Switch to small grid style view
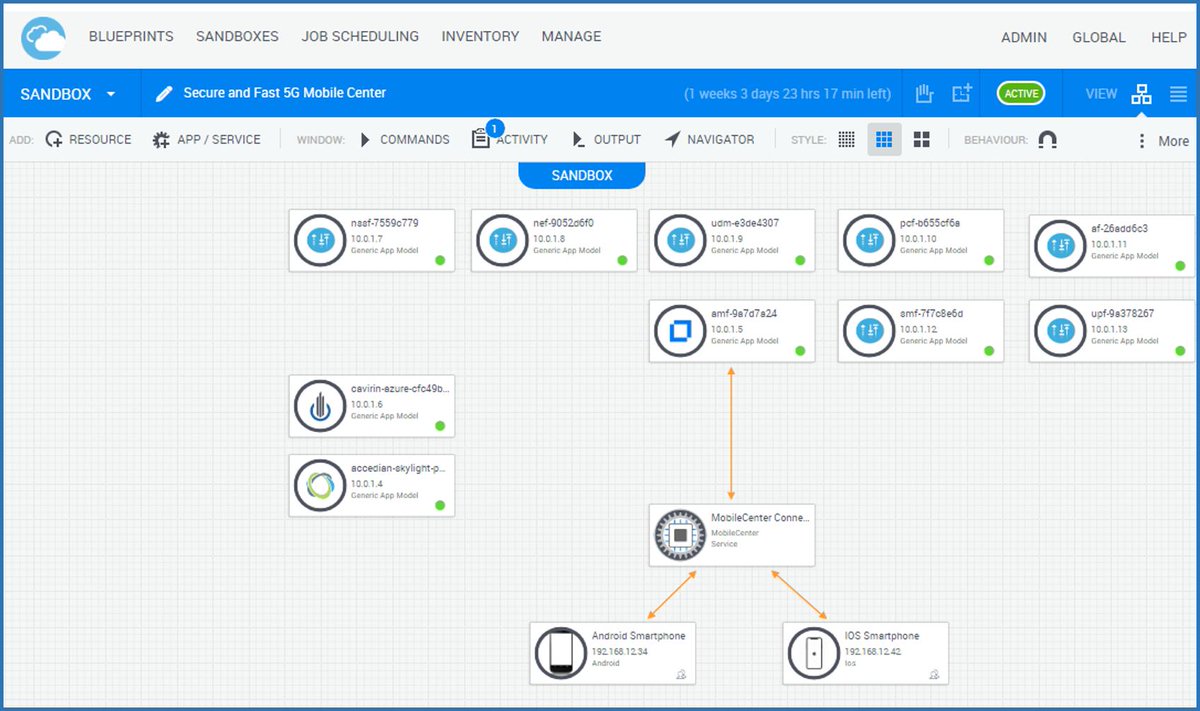 point(846,139)
